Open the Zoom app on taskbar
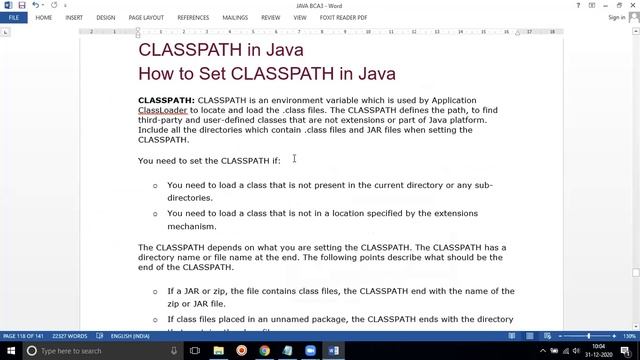640x360 pixels. [311, 351]
